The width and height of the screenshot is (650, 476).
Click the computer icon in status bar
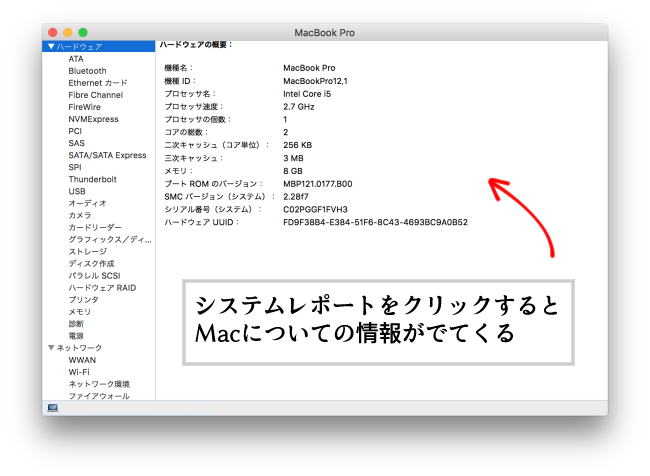click(x=53, y=408)
